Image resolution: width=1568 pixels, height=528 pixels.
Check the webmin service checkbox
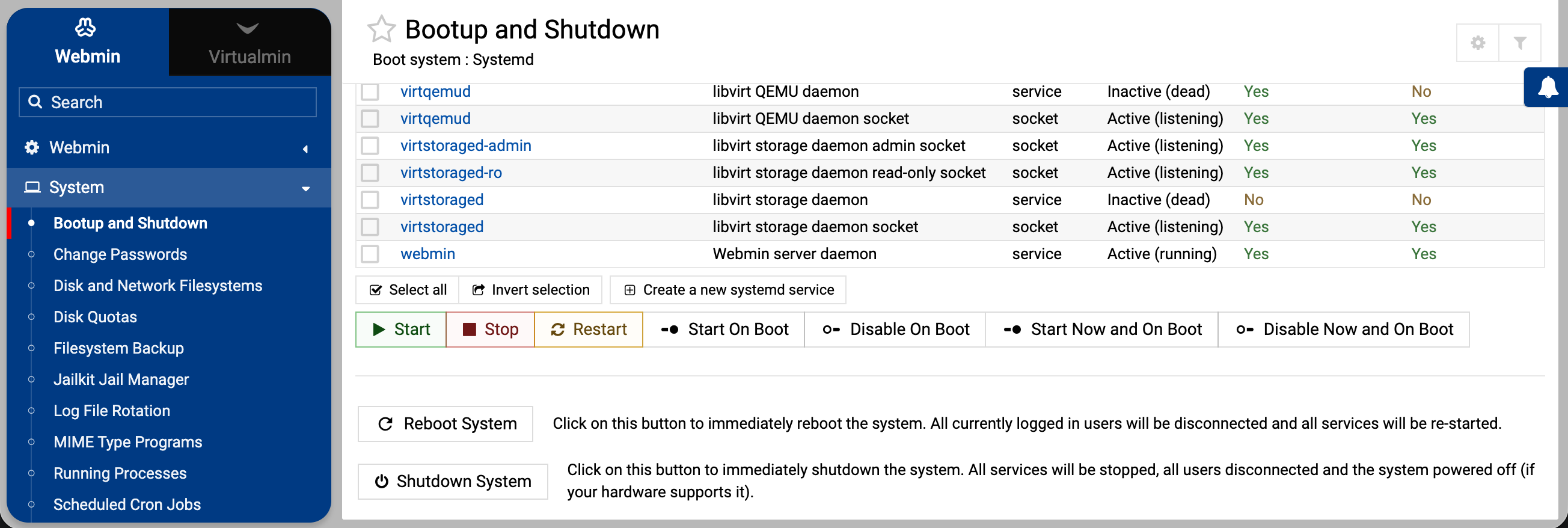tap(370, 254)
